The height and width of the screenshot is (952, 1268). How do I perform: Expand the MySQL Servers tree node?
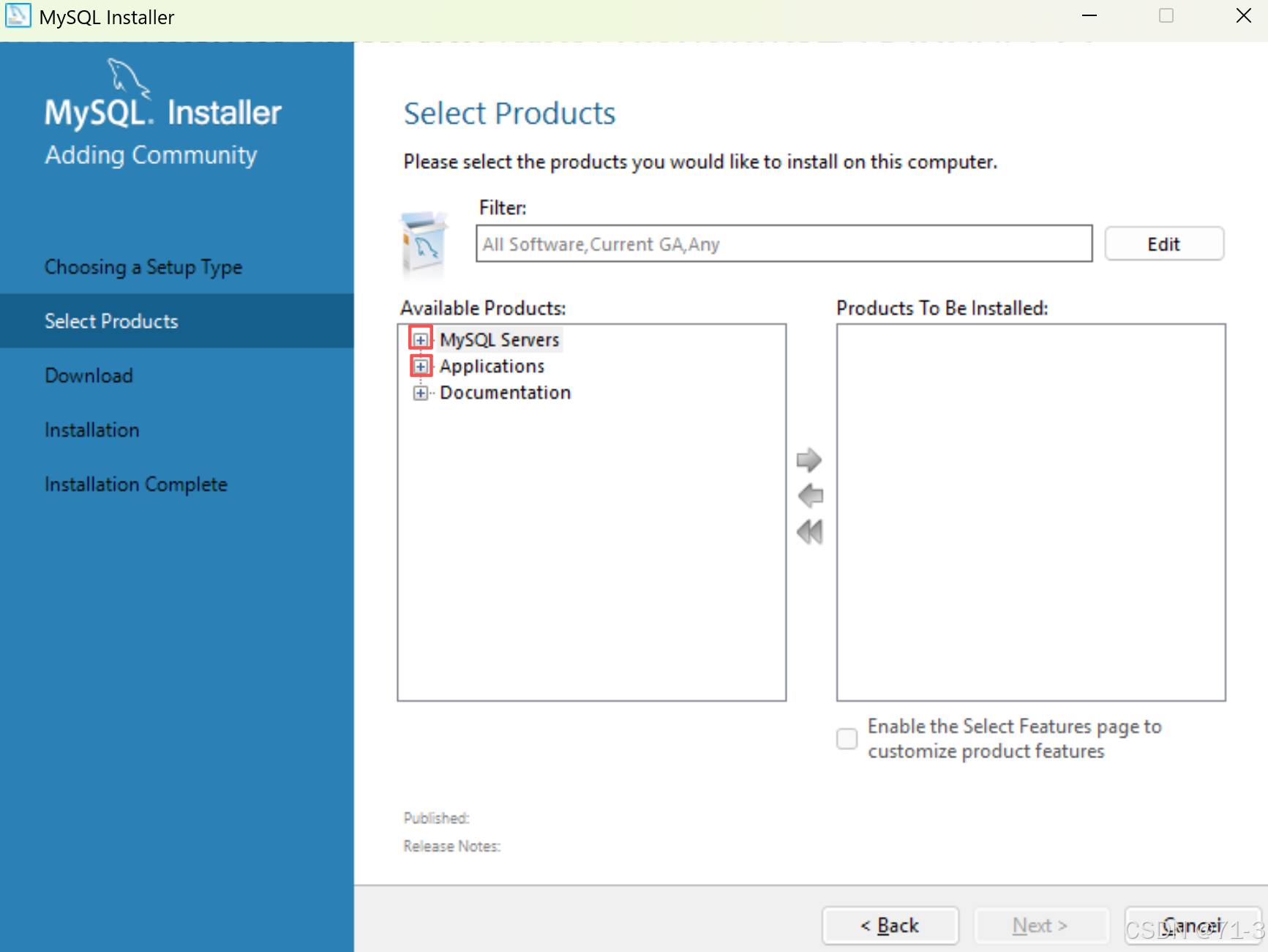tap(421, 340)
